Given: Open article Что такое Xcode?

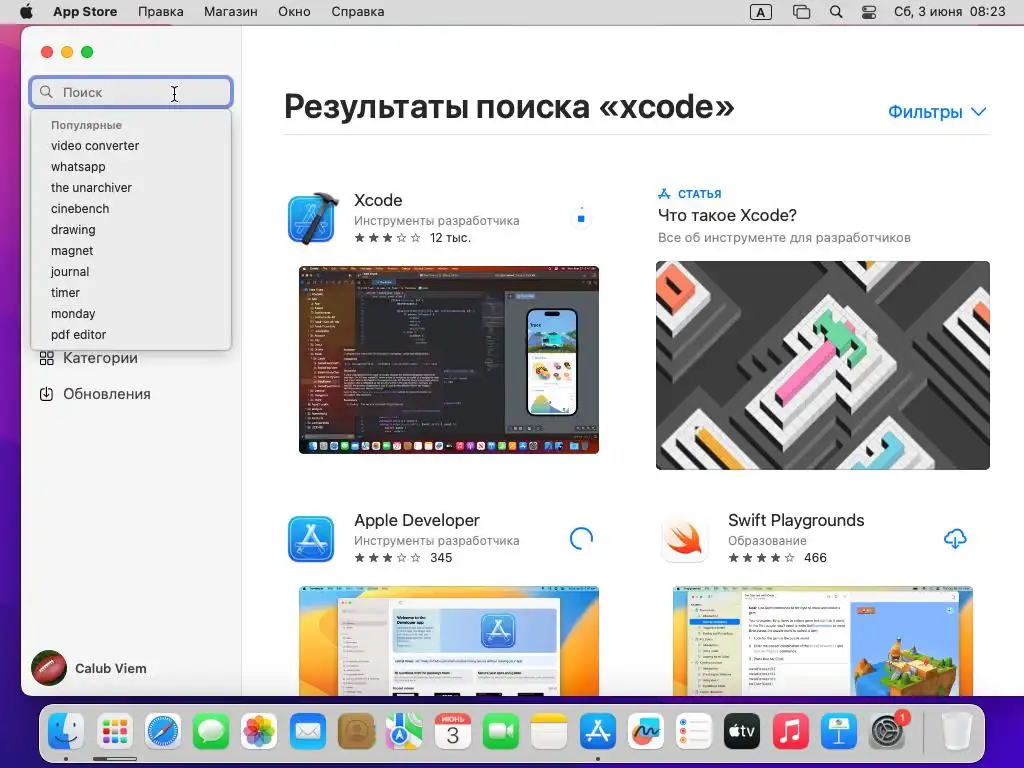Looking at the screenshot, I should point(727,215).
